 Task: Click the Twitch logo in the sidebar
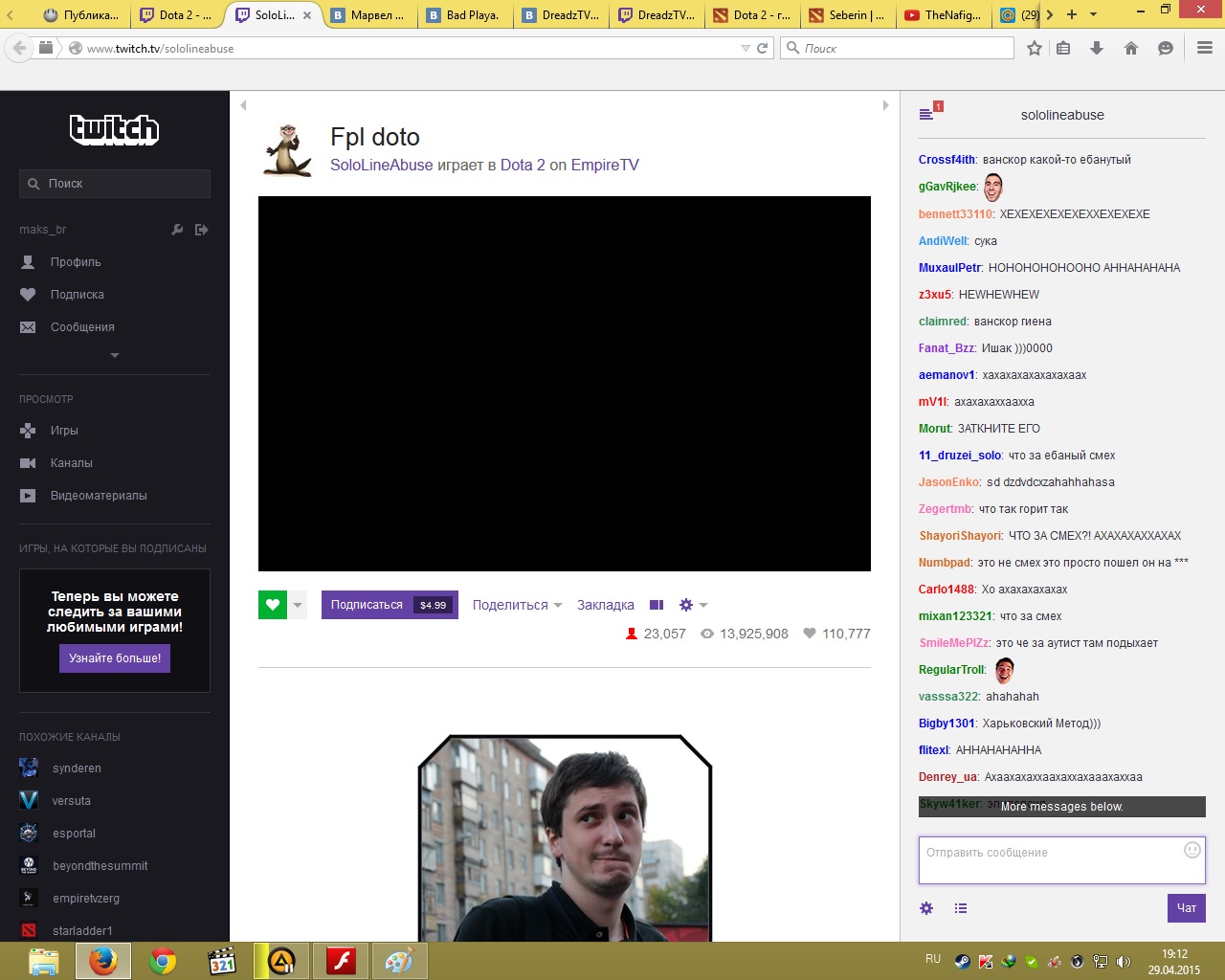[x=114, y=129]
